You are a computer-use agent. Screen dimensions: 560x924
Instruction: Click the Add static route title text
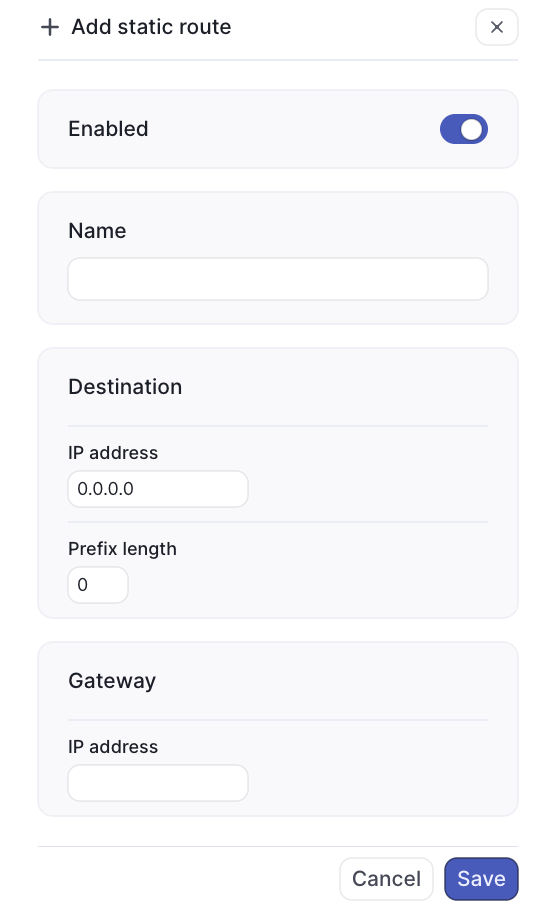click(151, 27)
